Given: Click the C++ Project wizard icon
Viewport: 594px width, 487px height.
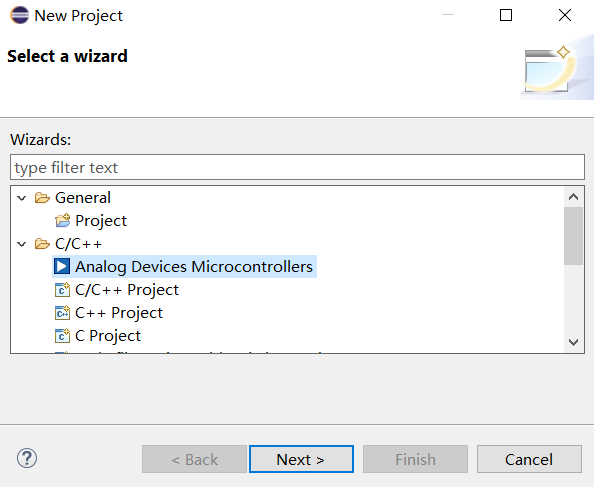Looking at the screenshot, I should click(x=62, y=313).
